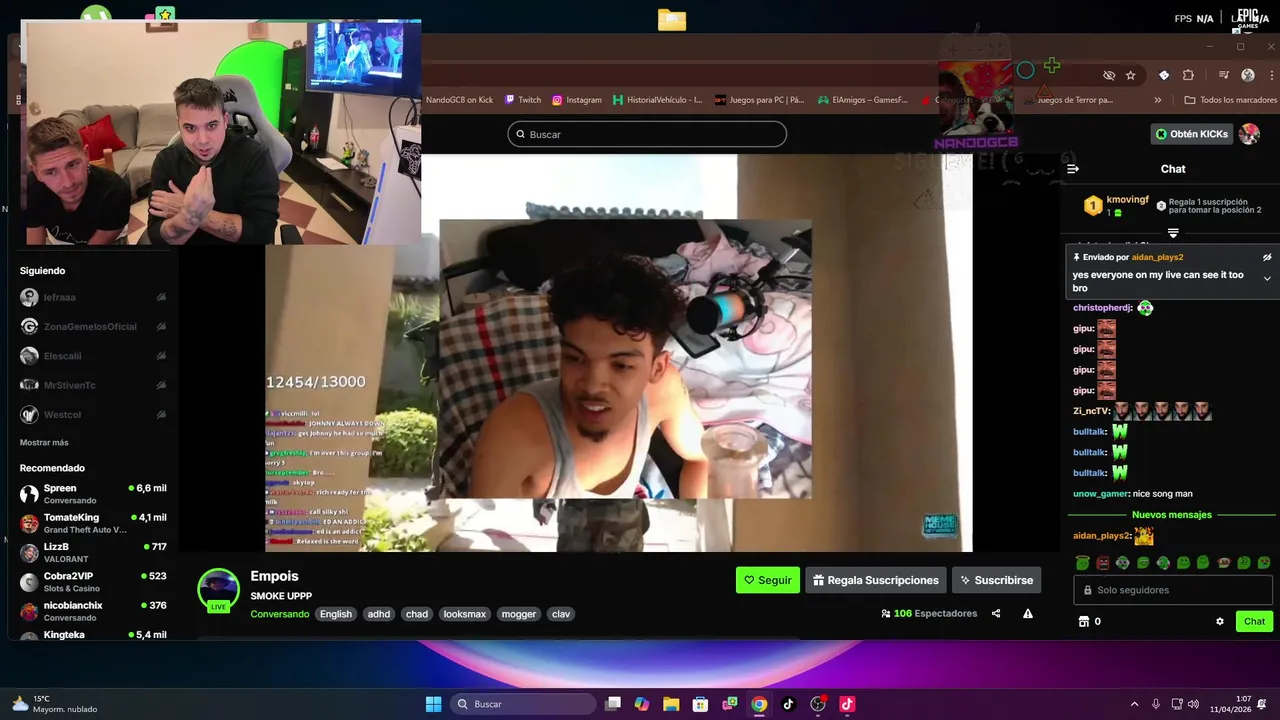1280x720 pixels.
Task: Hide the pinned message from aidan_plays2
Action: (x=1267, y=257)
